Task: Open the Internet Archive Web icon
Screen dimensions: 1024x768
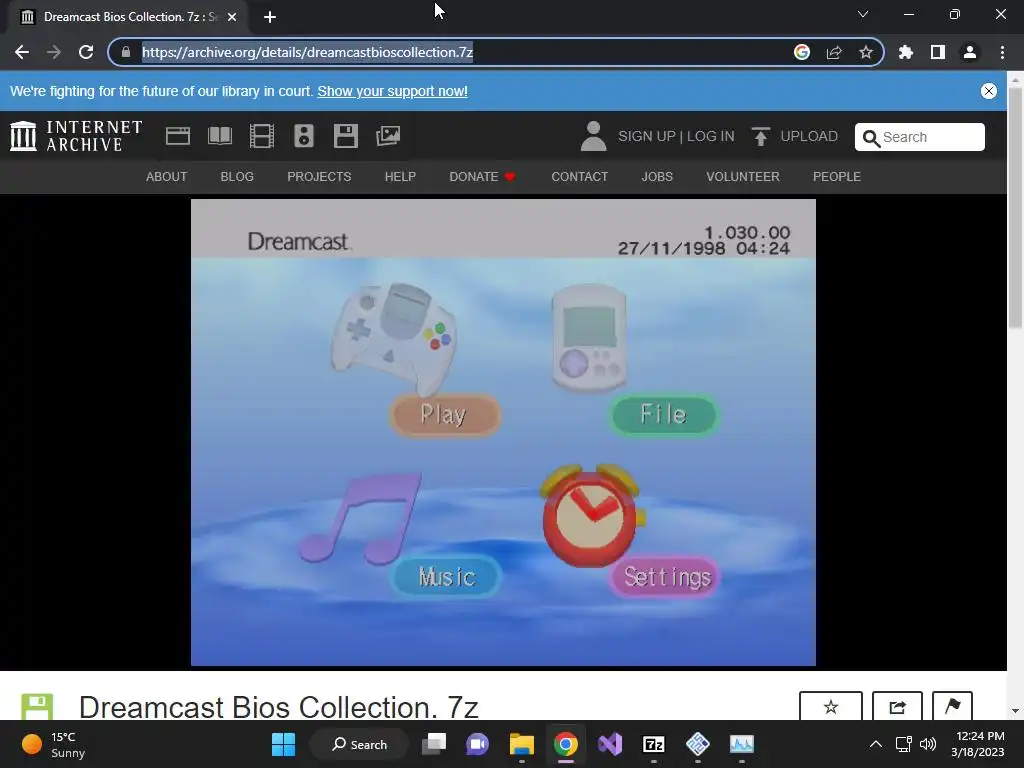Action: tap(178, 136)
